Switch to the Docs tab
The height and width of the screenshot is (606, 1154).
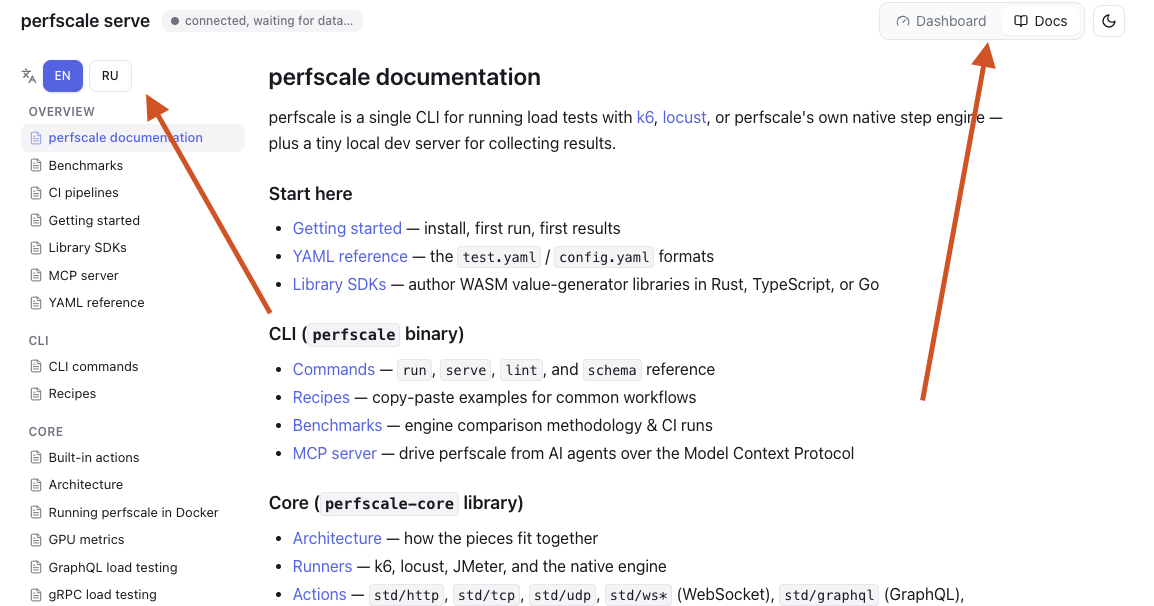(x=1041, y=21)
